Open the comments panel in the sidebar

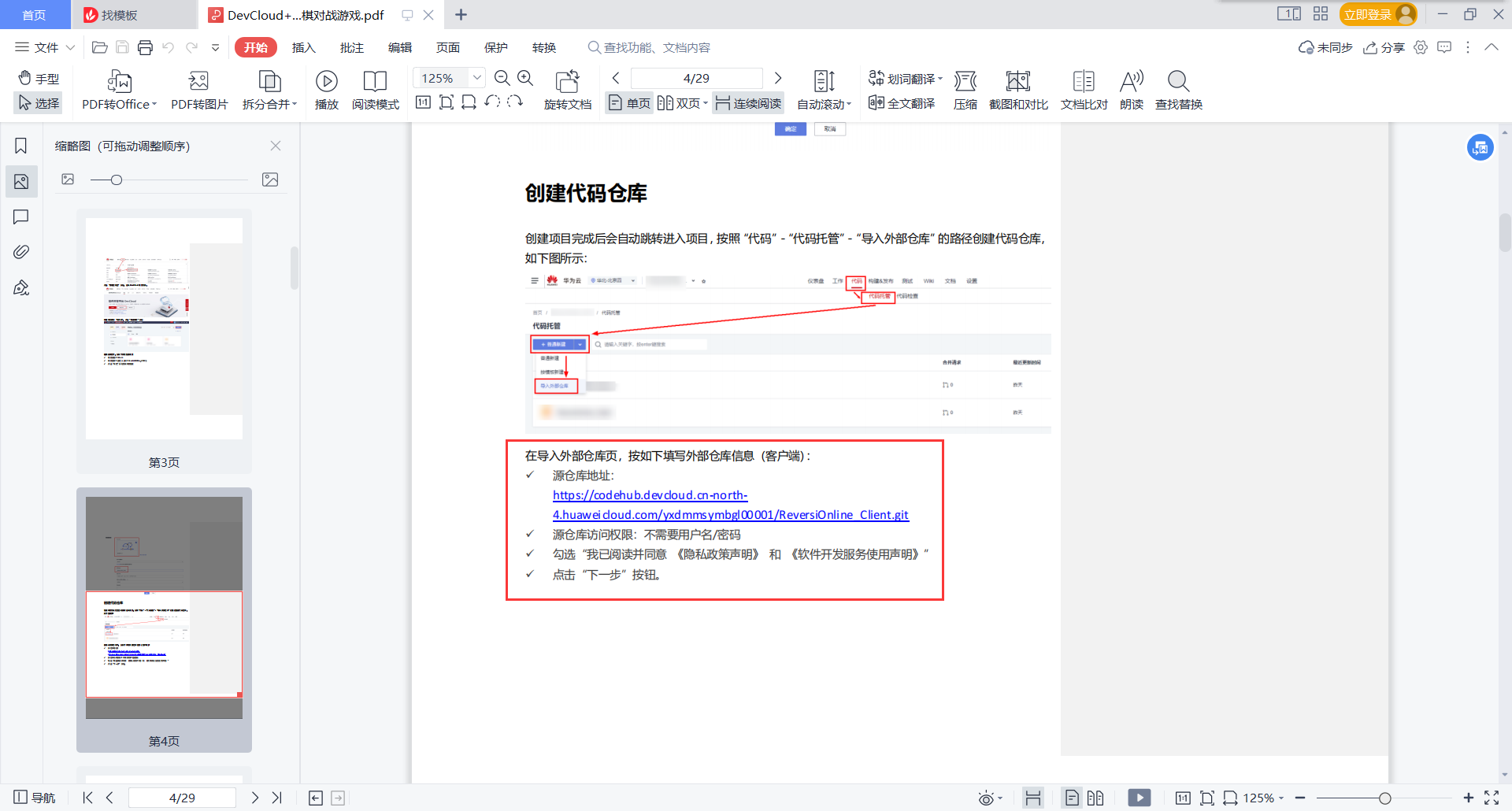click(x=20, y=217)
